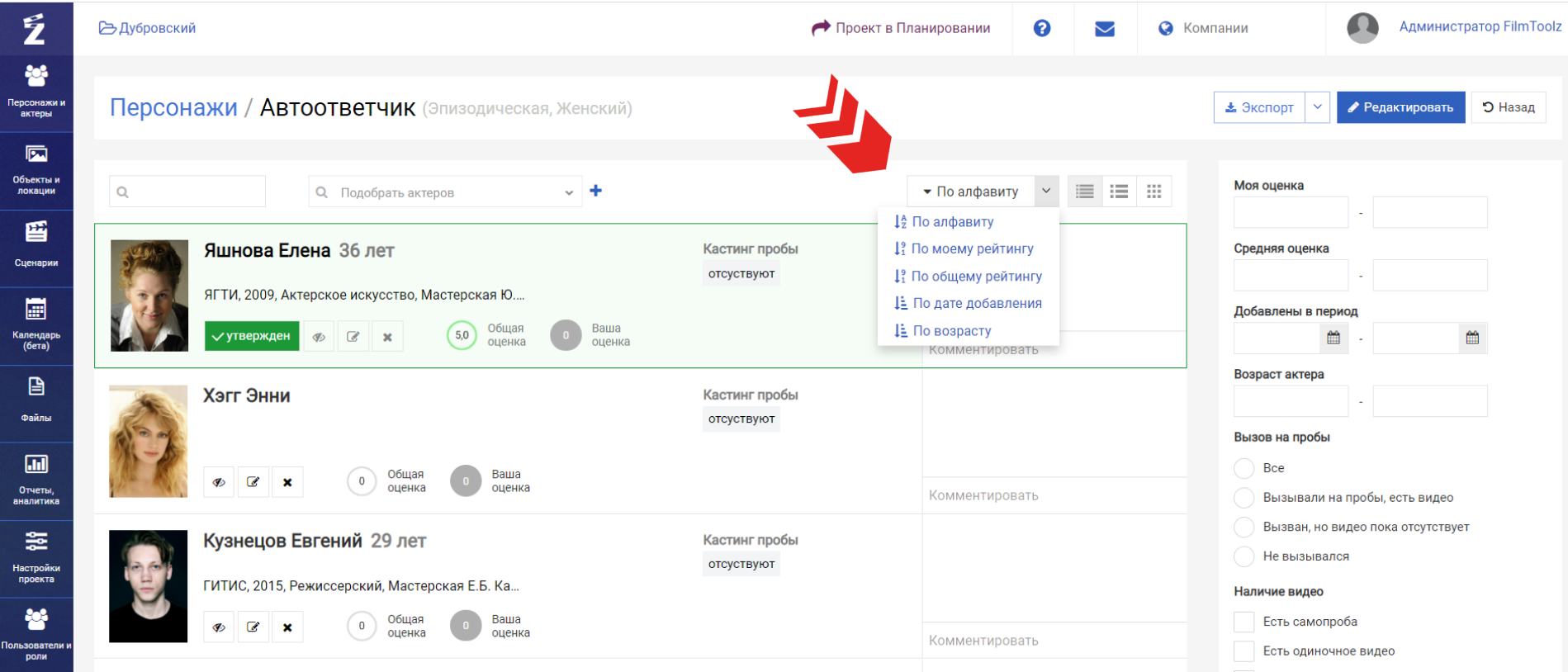Open Объекты и локации sidebar section
The height and width of the screenshot is (672, 1568).
tap(36, 171)
